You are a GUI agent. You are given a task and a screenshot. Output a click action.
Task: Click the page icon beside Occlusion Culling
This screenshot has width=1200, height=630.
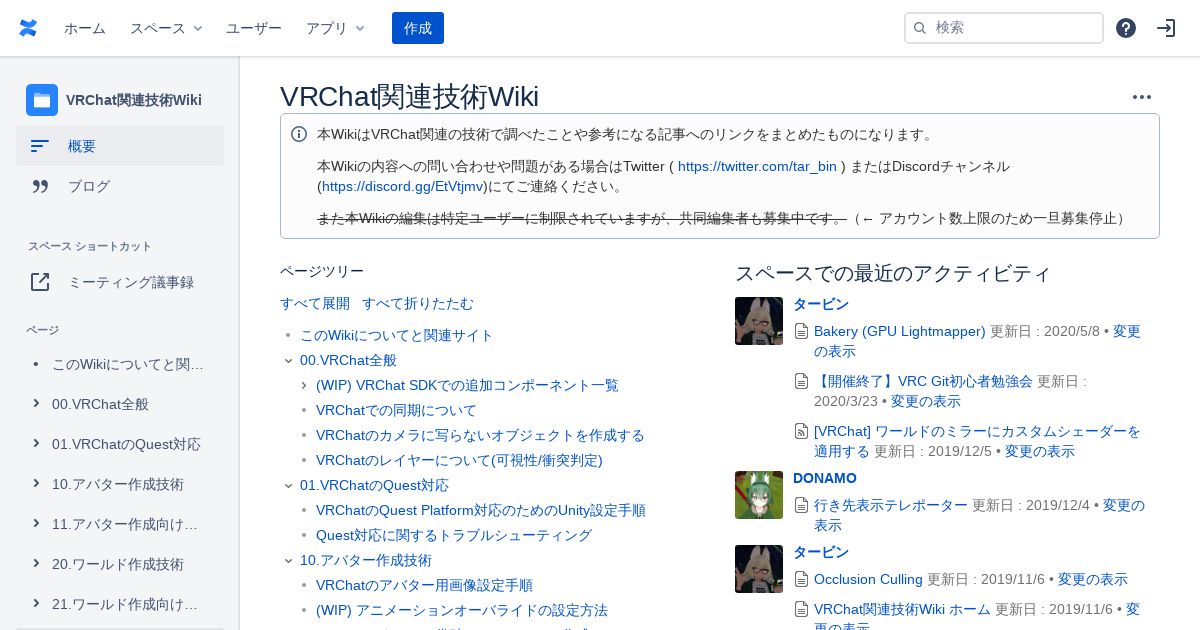[x=801, y=579]
